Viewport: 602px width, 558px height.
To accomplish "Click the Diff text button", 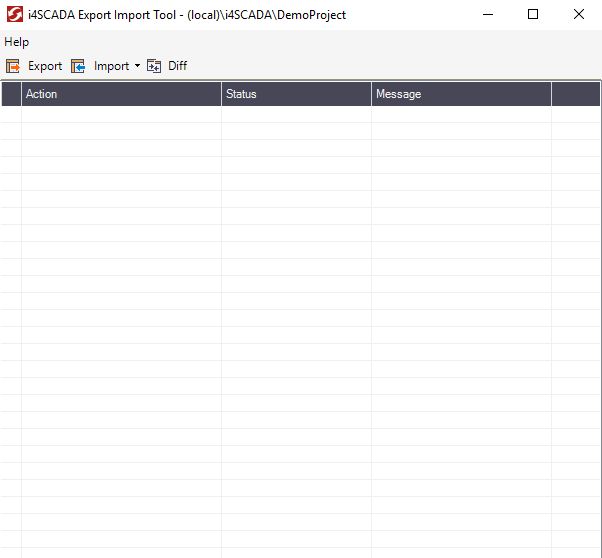I will pyautogui.click(x=177, y=66).
